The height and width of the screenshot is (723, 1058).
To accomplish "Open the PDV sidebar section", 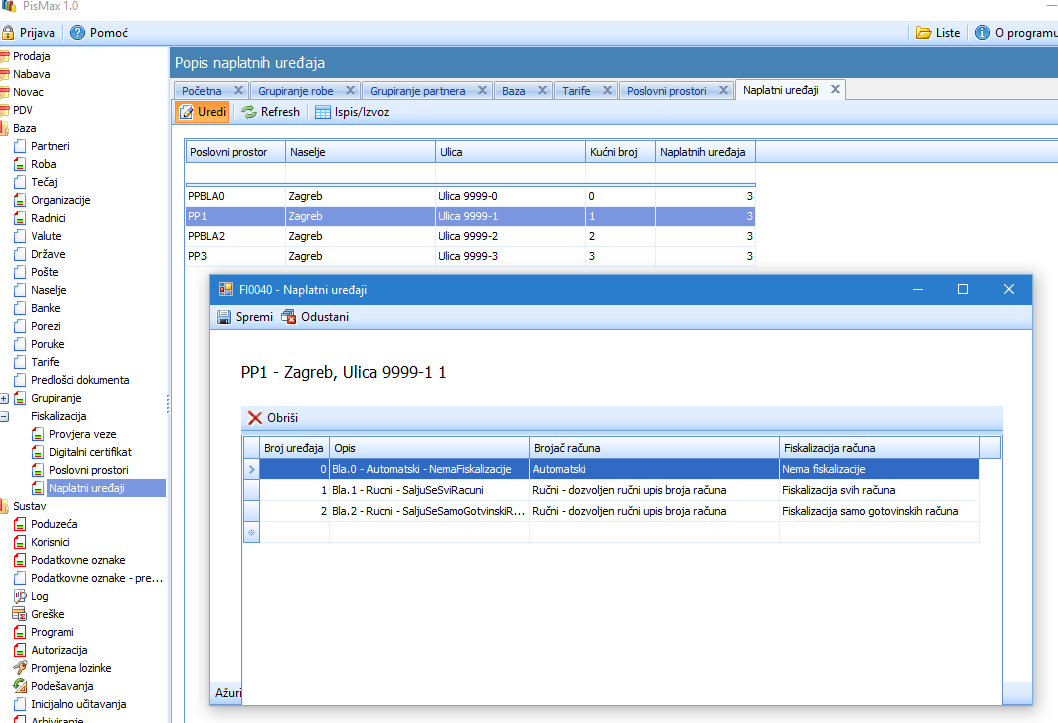I will coord(22,110).
